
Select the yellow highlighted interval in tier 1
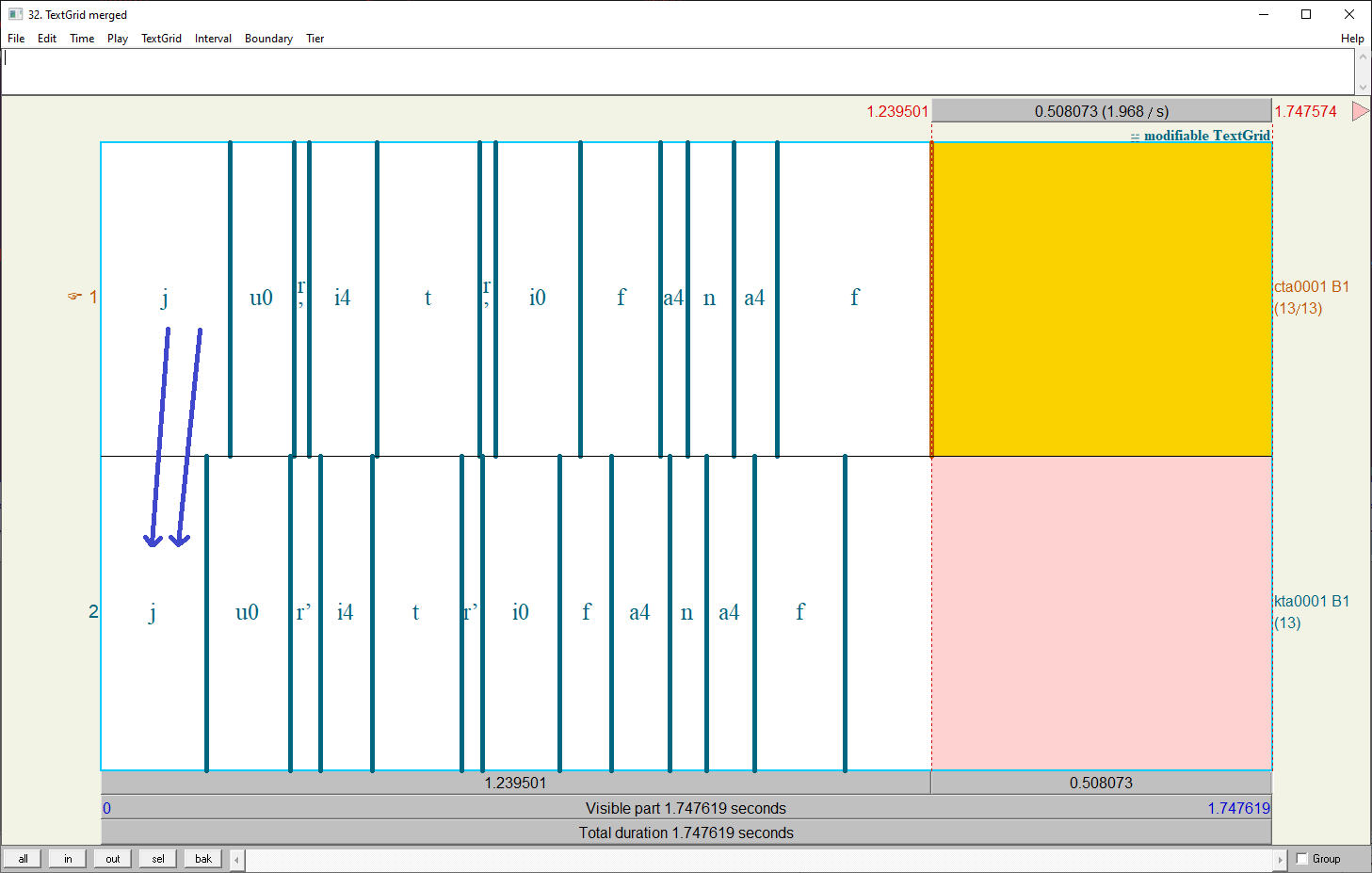(x=1101, y=299)
